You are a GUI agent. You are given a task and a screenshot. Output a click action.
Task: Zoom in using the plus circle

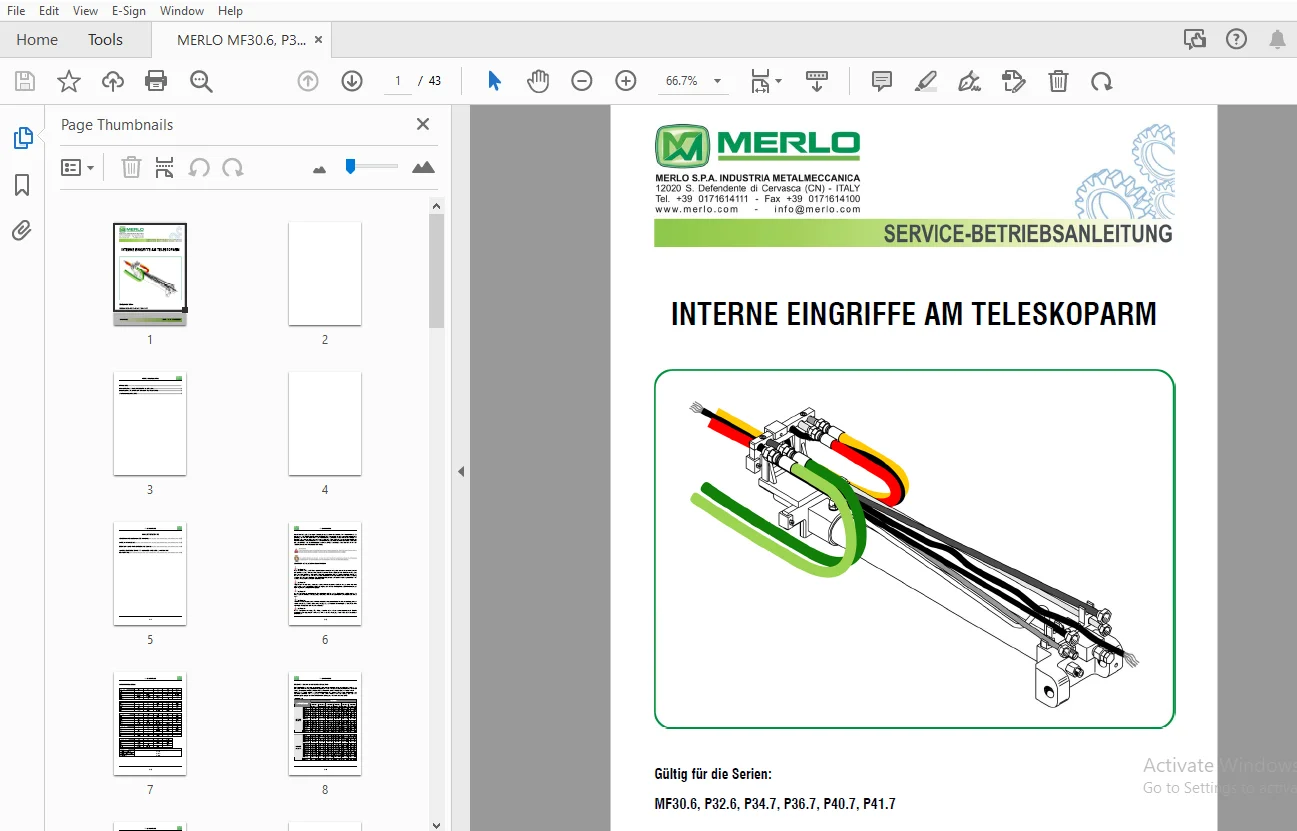(x=626, y=81)
